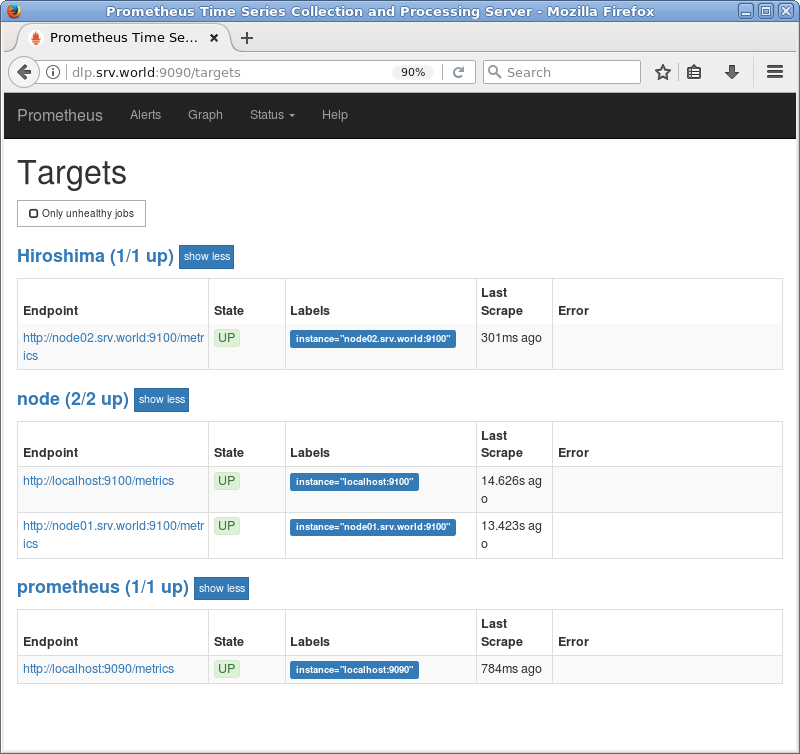Reload the page using the refresh icon
Screen dimensions: 800x754
pyautogui.click(x=458, y=71)
